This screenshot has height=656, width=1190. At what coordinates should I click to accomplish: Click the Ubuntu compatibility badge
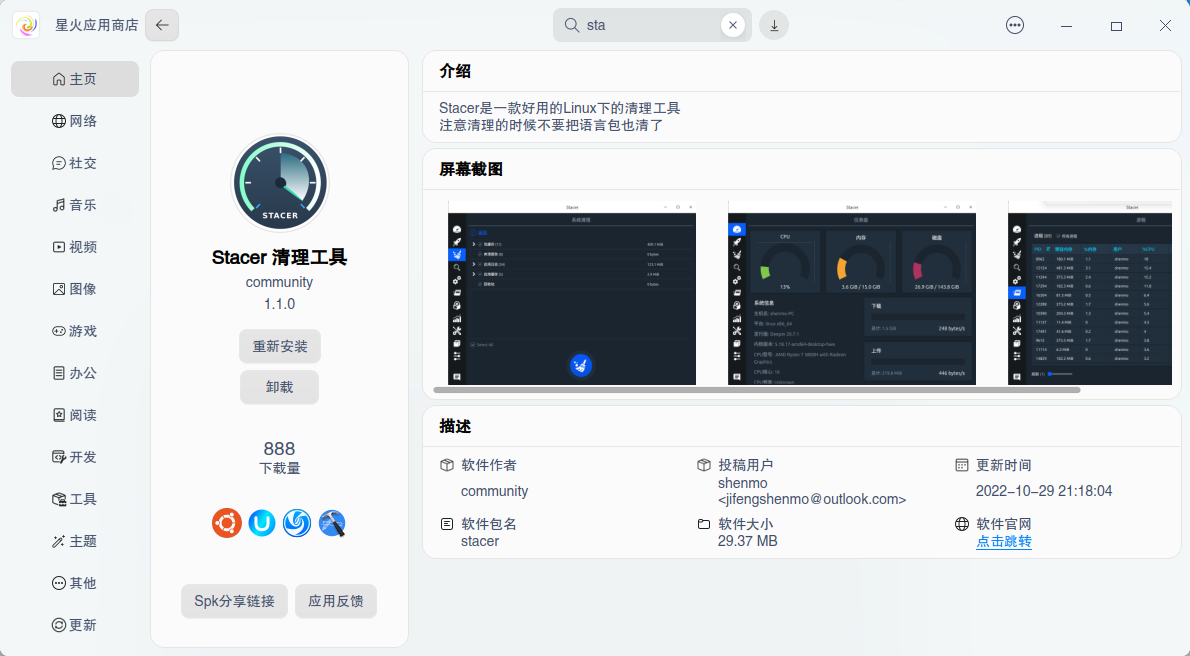(227, 523)
